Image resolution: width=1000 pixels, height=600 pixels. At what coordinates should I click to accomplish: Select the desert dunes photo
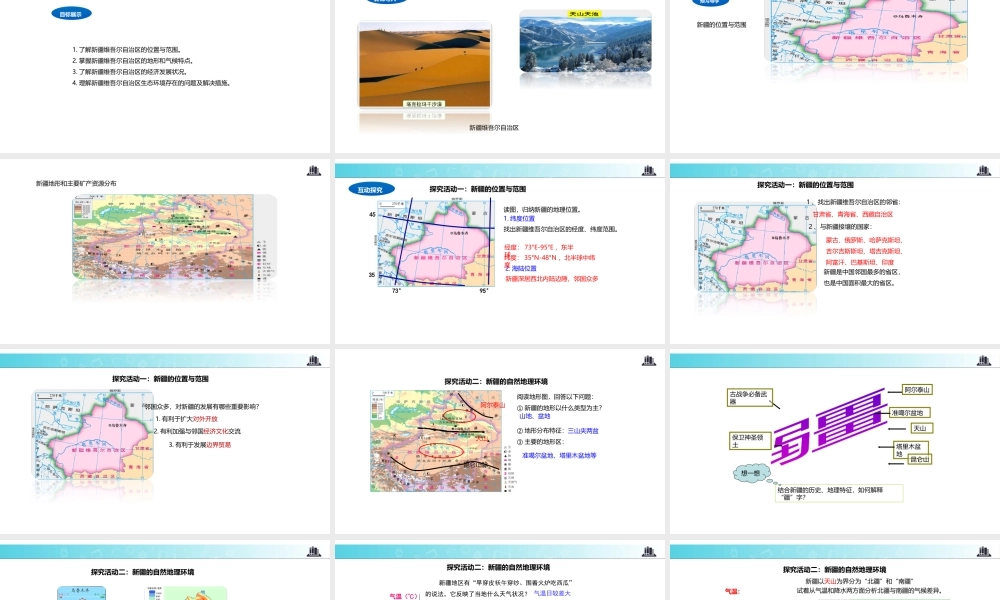(425, 65)
